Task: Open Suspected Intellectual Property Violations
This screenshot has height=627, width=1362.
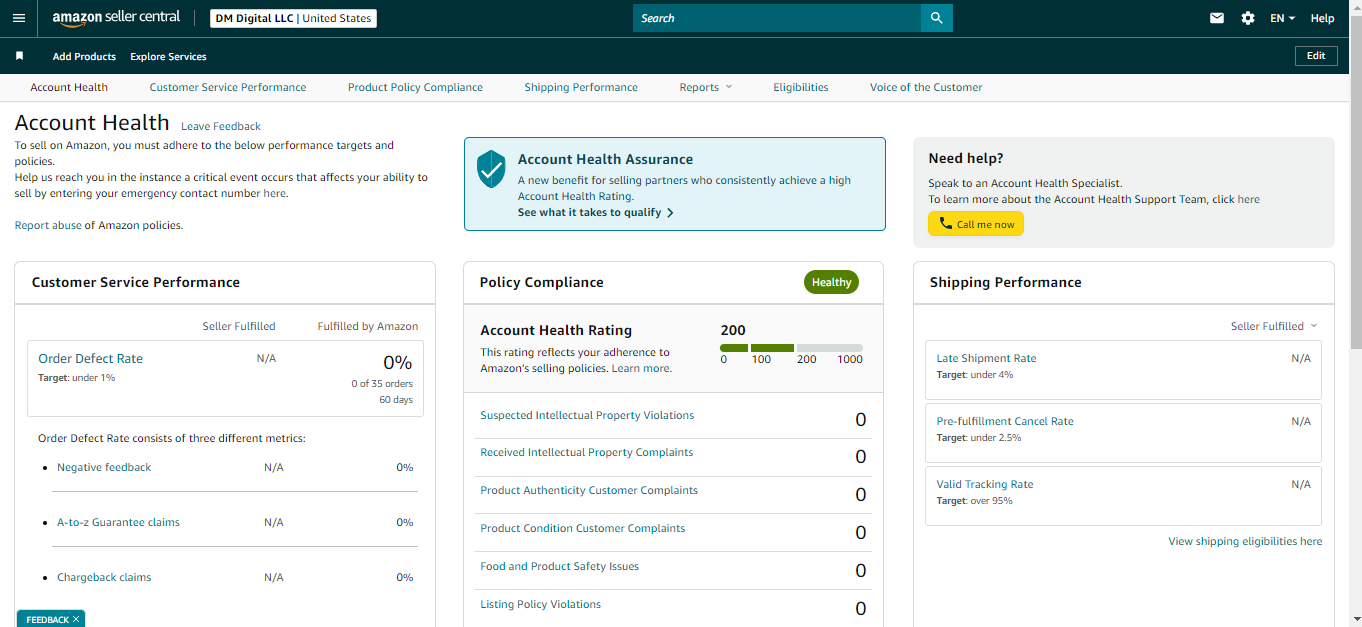Action: [587, 415]
